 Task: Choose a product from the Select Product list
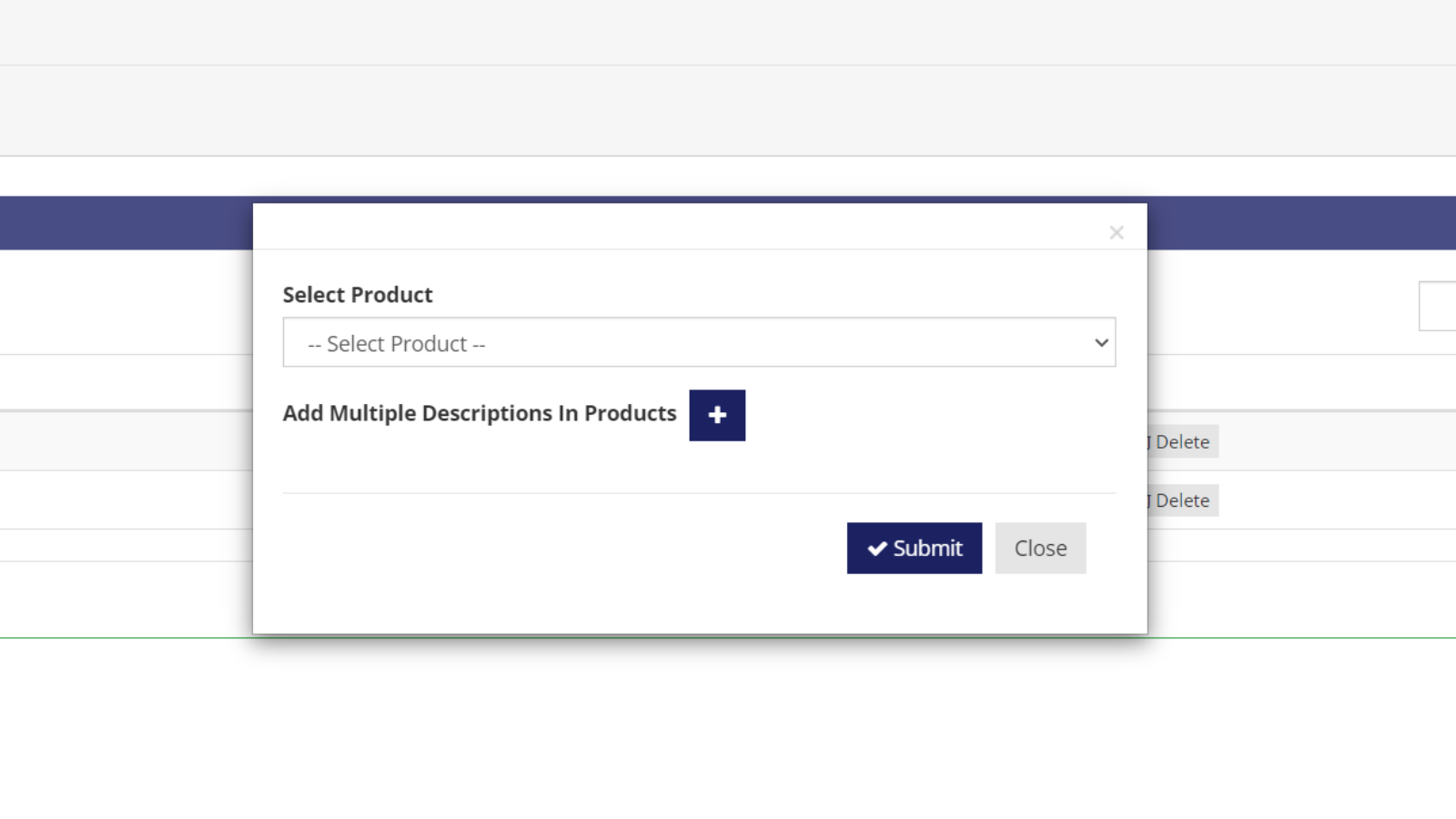pyautogui.click(x=699, y=343)
